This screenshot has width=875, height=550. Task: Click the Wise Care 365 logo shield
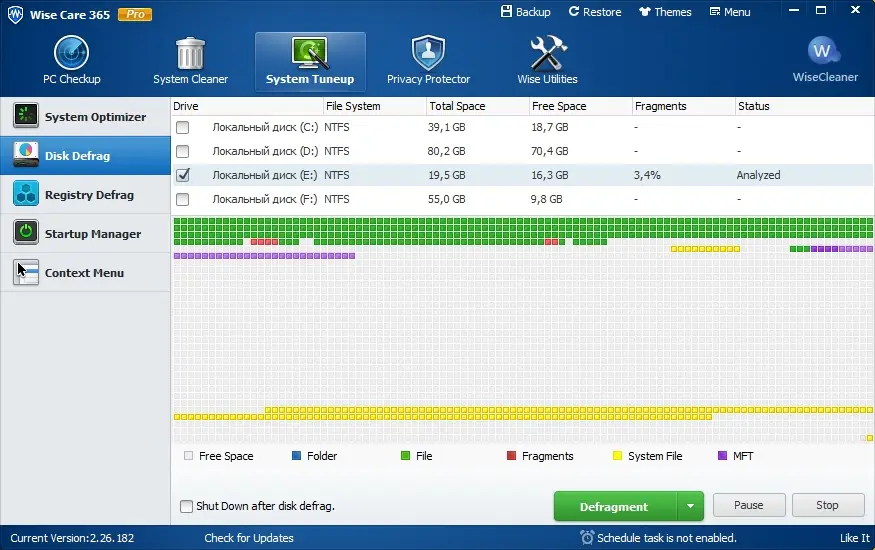click(16, 15)
